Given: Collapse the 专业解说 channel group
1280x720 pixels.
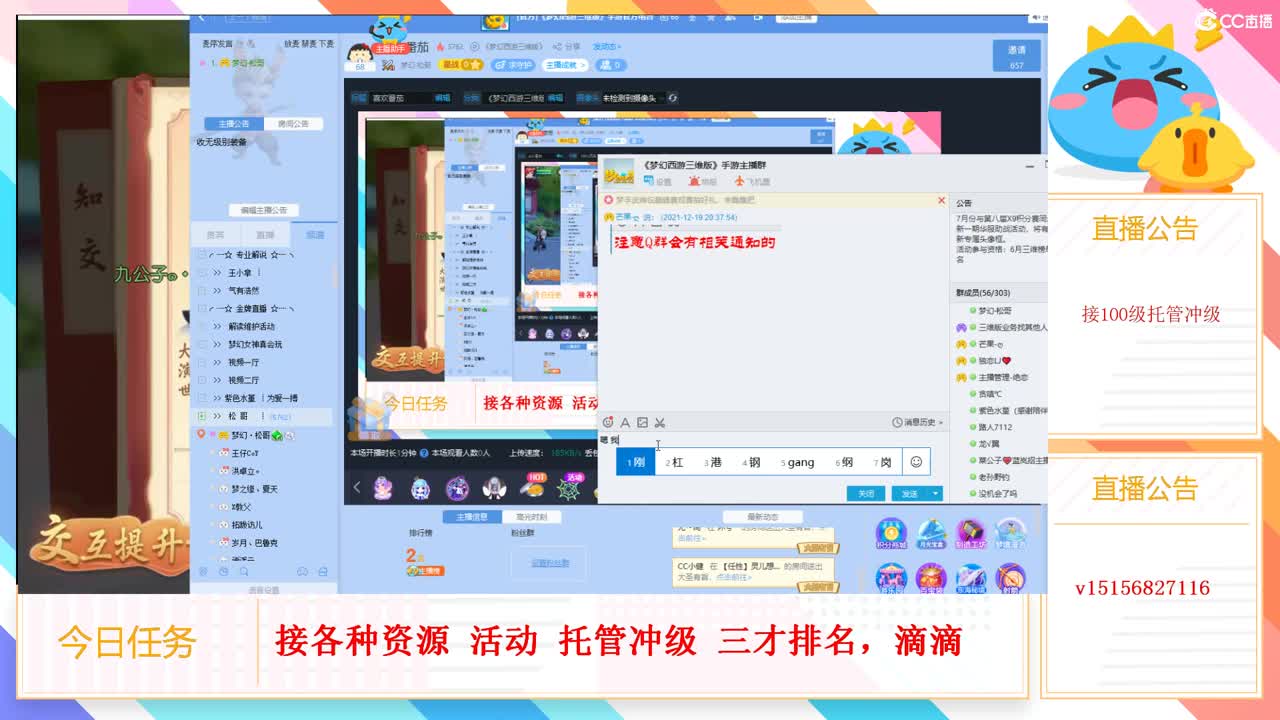Looking at the screenshot, I should 203,254.
